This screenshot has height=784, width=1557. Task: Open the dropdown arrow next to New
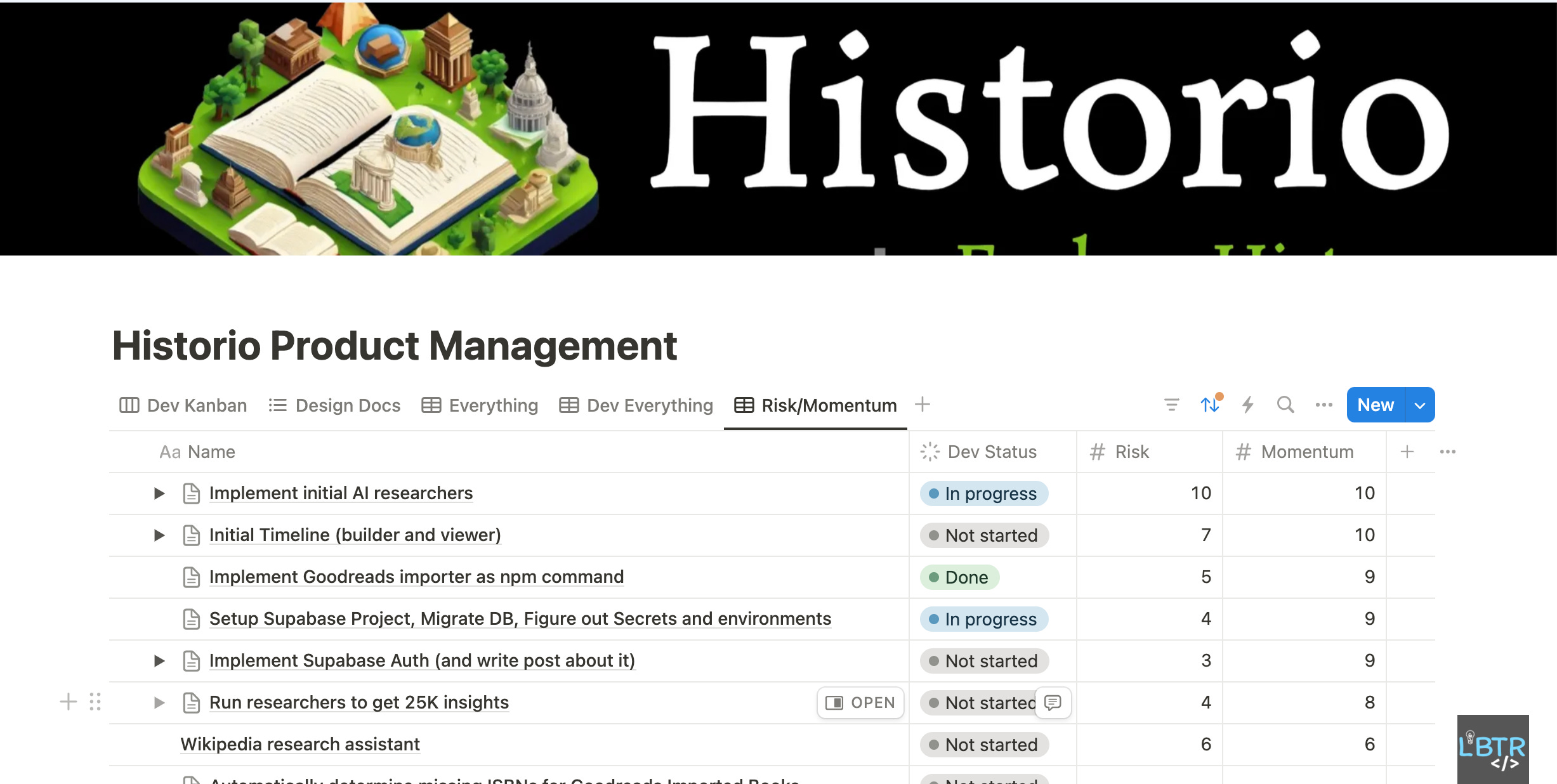tap(1420, 405)
